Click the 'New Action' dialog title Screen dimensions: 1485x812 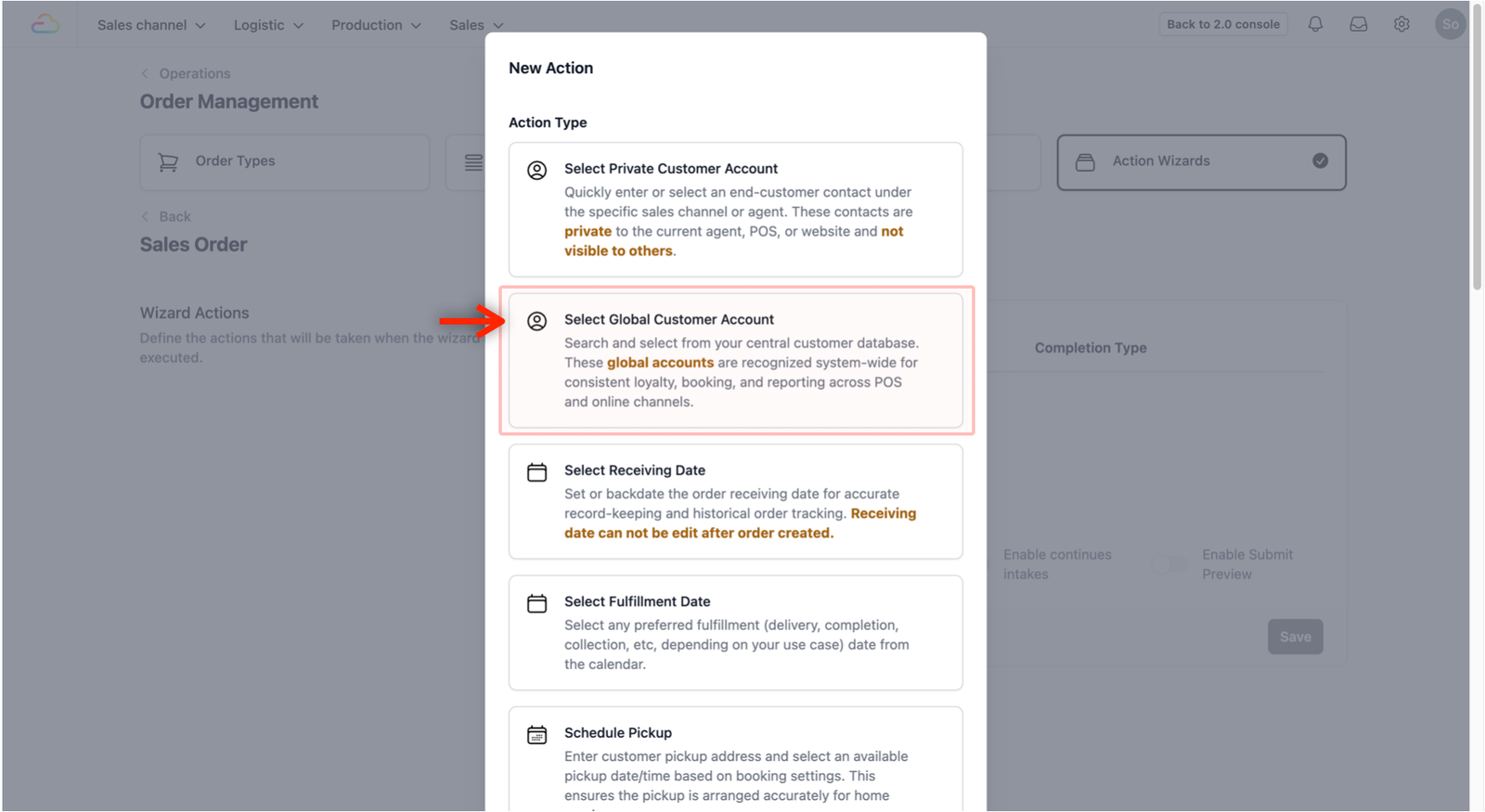550,68
